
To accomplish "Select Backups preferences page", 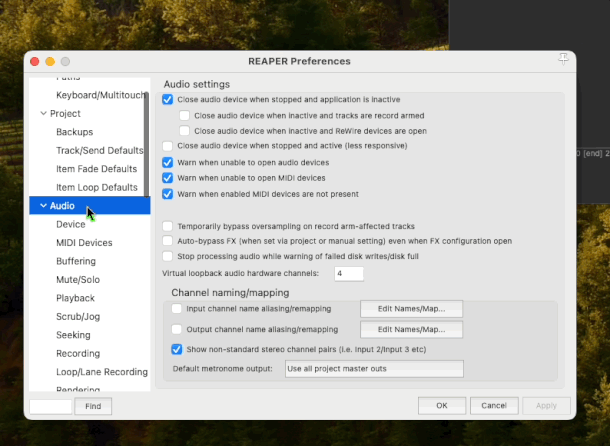I will click(x=75, y=132).
